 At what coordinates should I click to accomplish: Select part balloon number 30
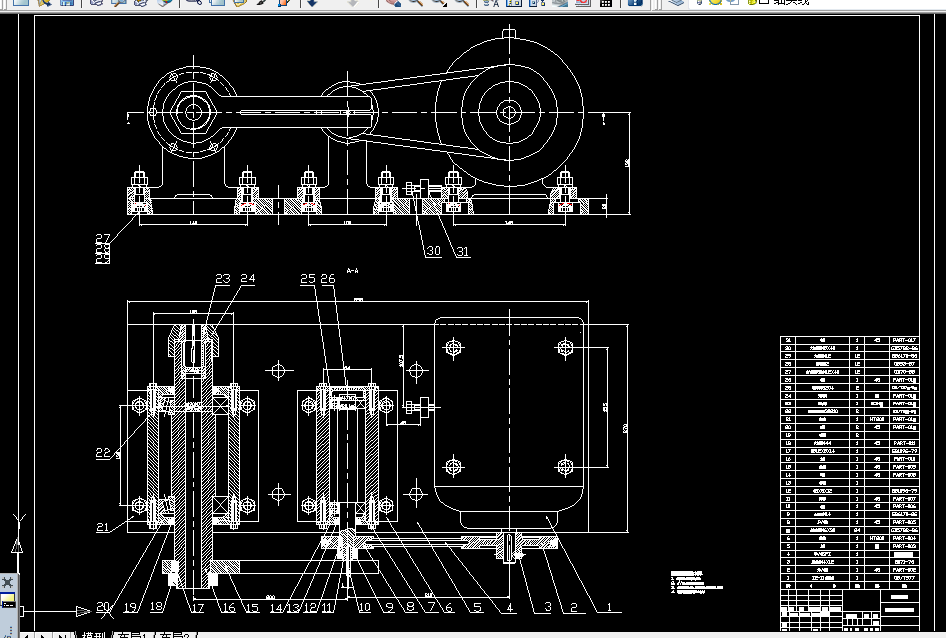pos(434,250)
